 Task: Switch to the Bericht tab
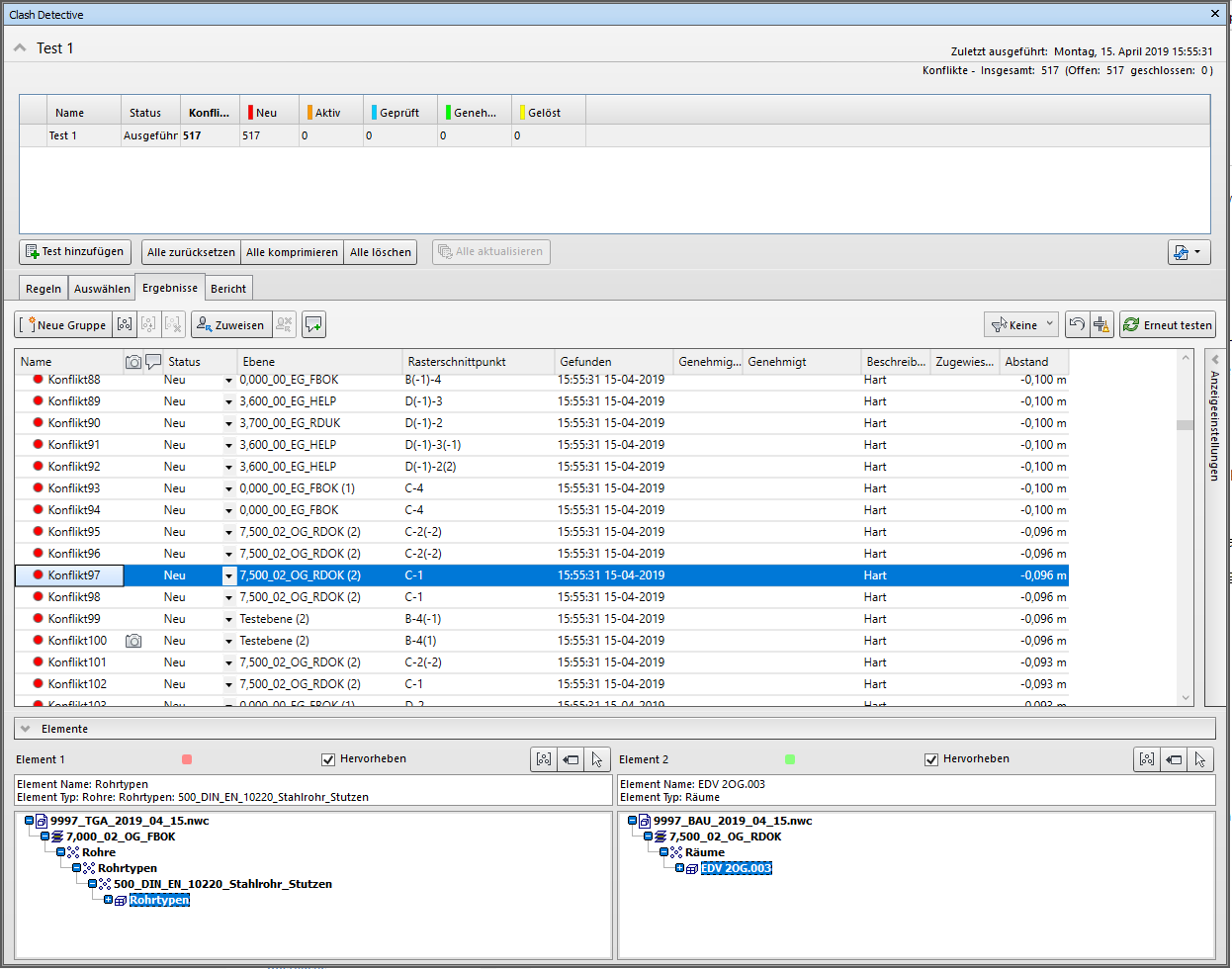point(228,289)
